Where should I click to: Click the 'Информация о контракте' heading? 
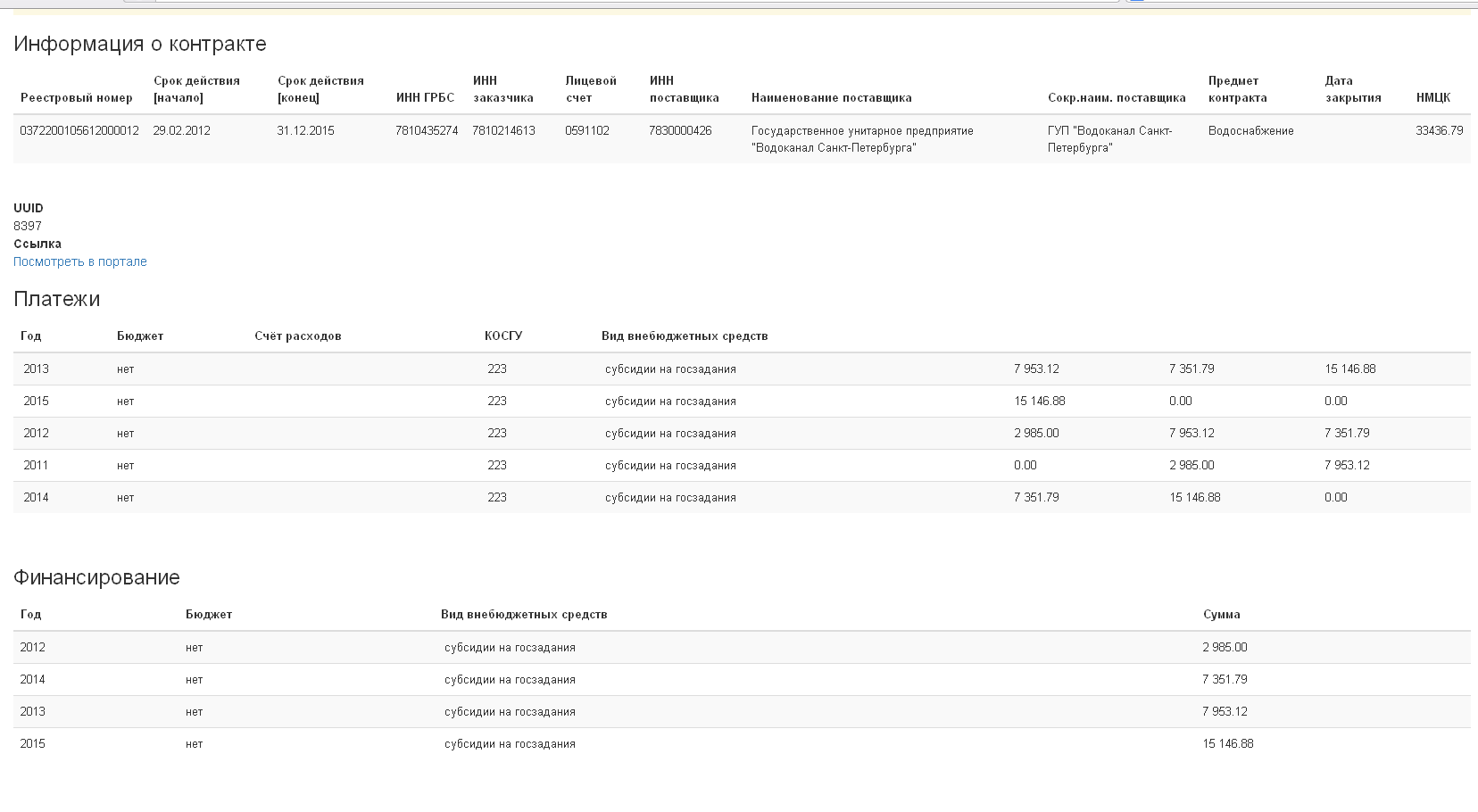click(139, 44)
